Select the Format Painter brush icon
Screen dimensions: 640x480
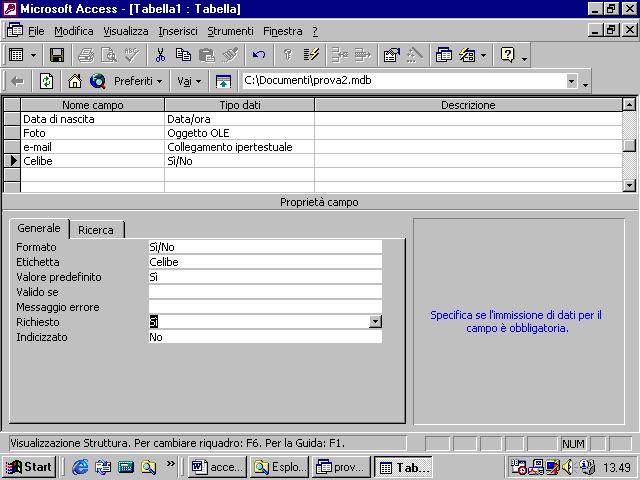230,55
